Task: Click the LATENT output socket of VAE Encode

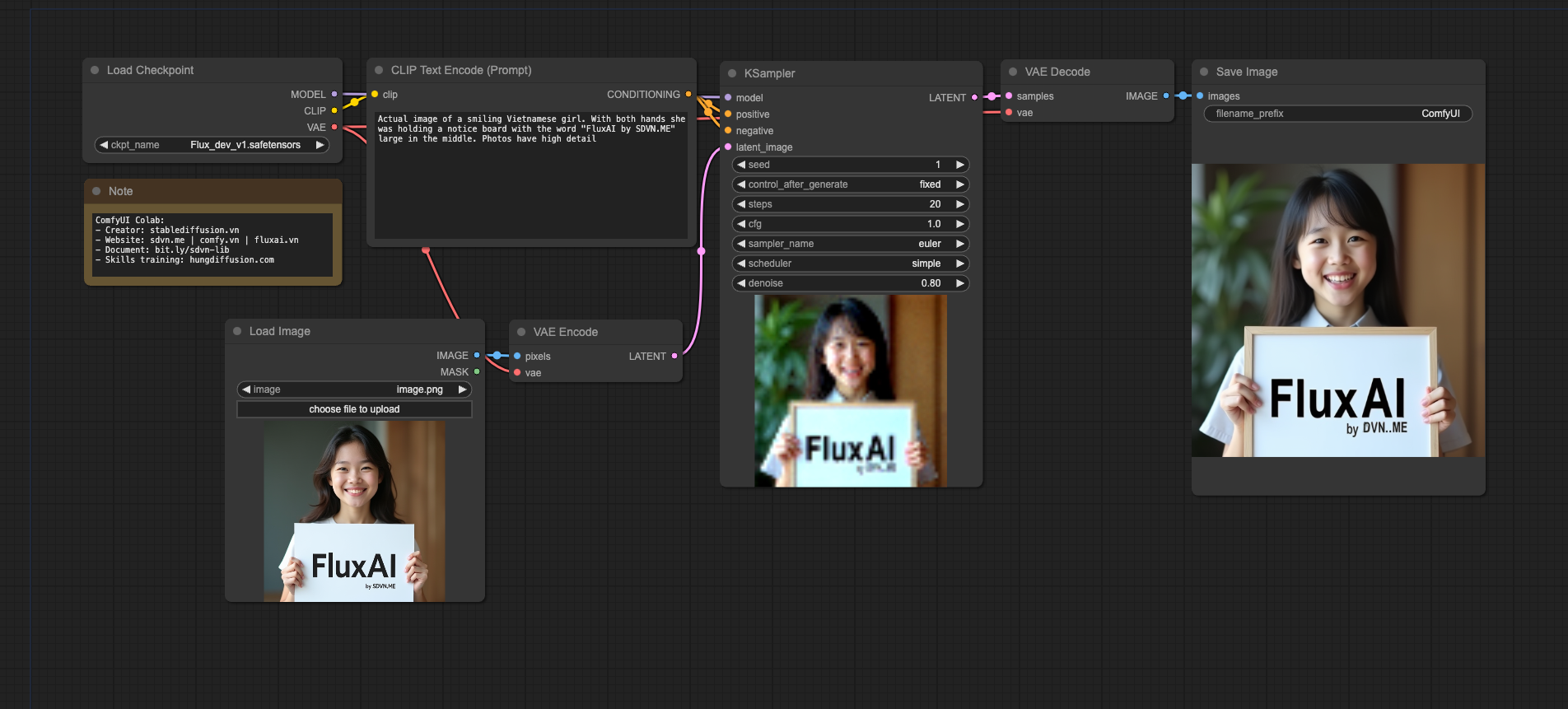Action: (674, 357)
